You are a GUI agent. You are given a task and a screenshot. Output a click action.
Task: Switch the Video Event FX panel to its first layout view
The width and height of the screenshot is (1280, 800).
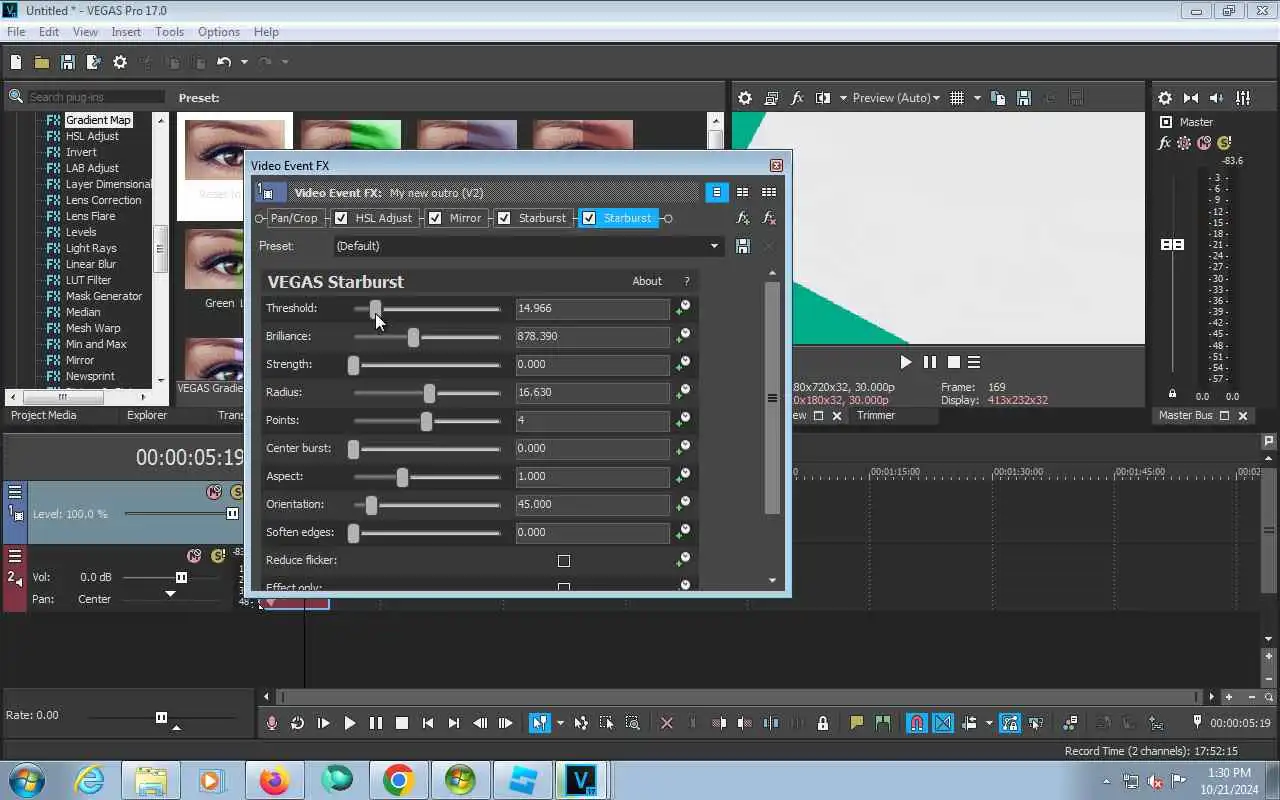click(716, 192)
